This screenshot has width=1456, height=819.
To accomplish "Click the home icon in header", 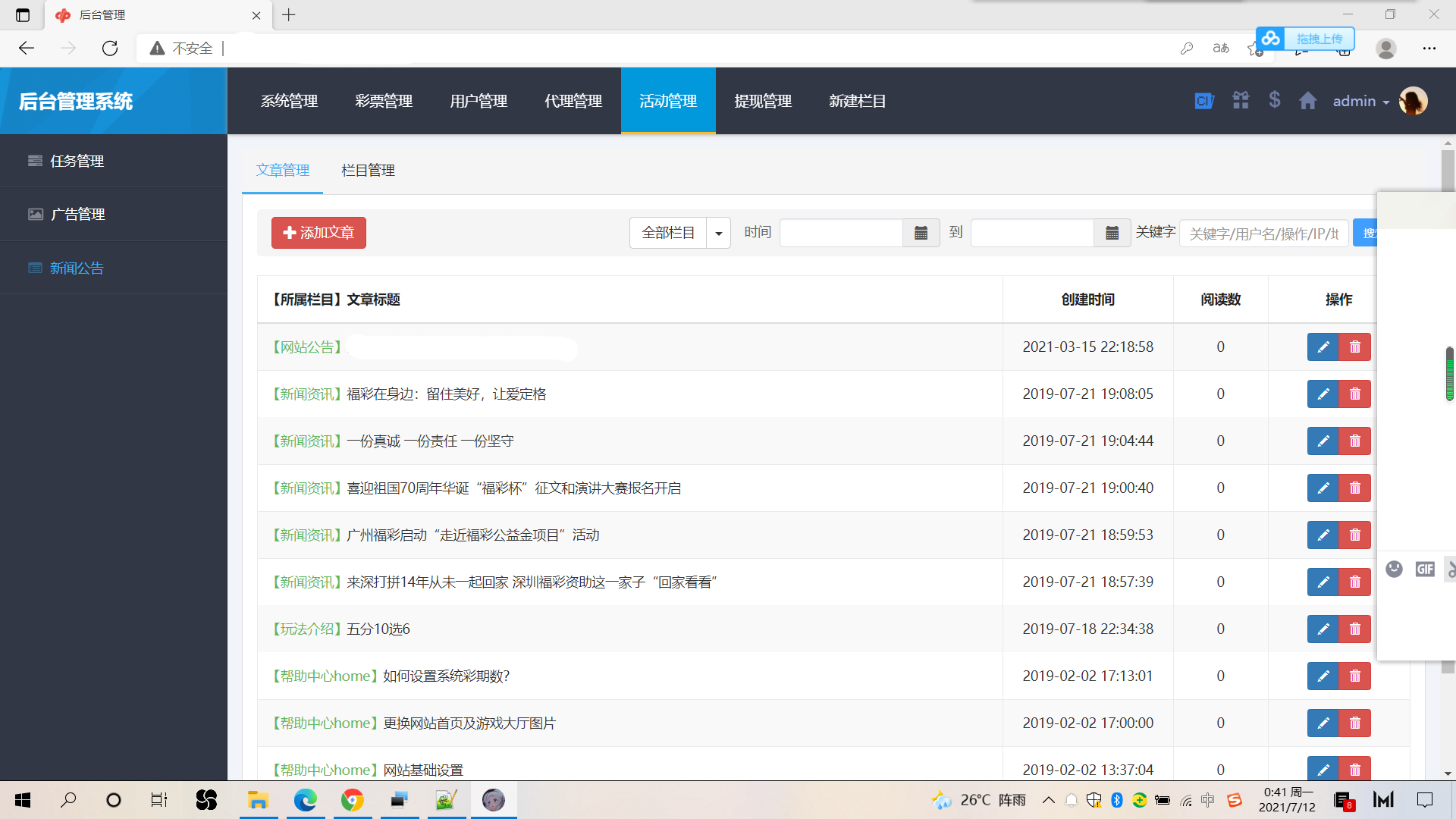I will pos(1307,101).
